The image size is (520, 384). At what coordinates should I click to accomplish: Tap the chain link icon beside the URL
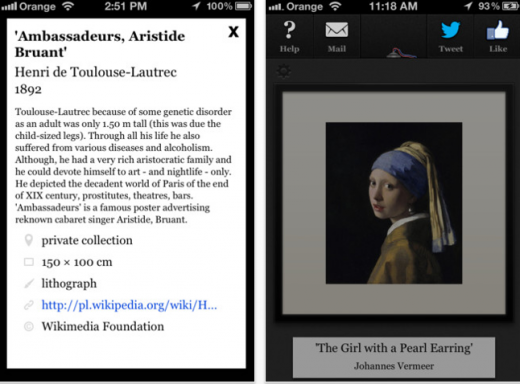point(29,305)
